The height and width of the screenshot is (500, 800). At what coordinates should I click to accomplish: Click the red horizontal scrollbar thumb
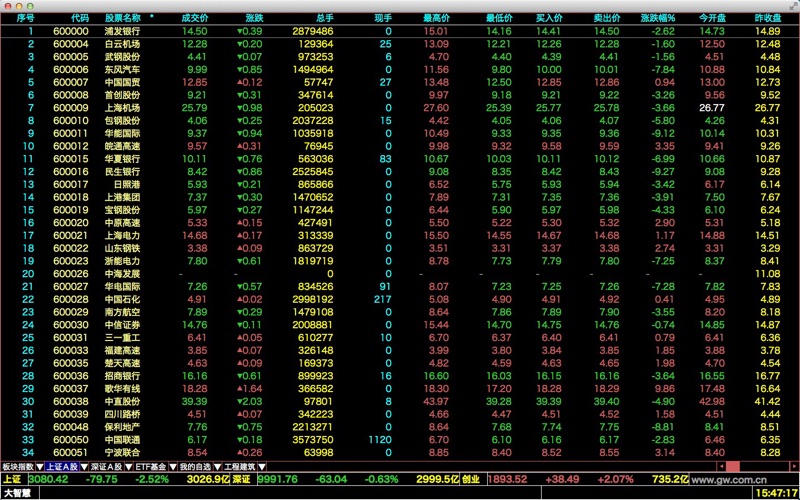[x=733, y=466]
